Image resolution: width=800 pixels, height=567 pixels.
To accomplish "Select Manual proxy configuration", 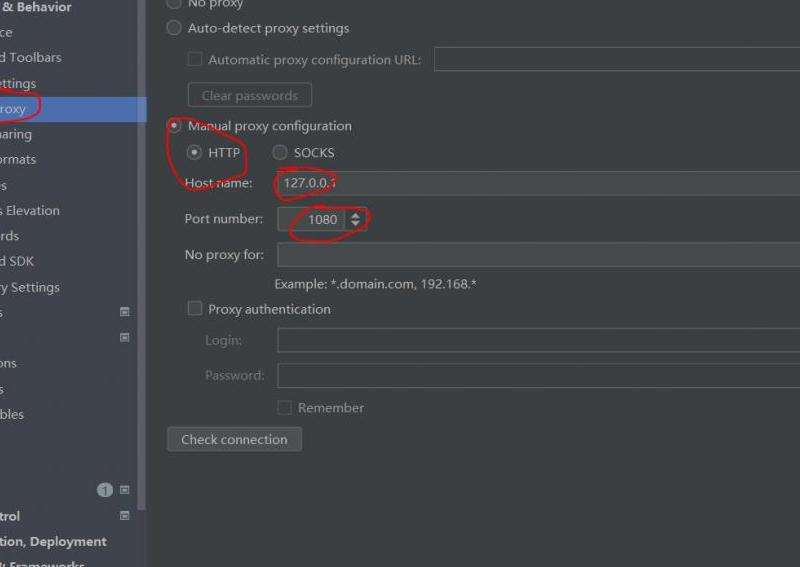I will pyautogui.click(x=175, y=126).
